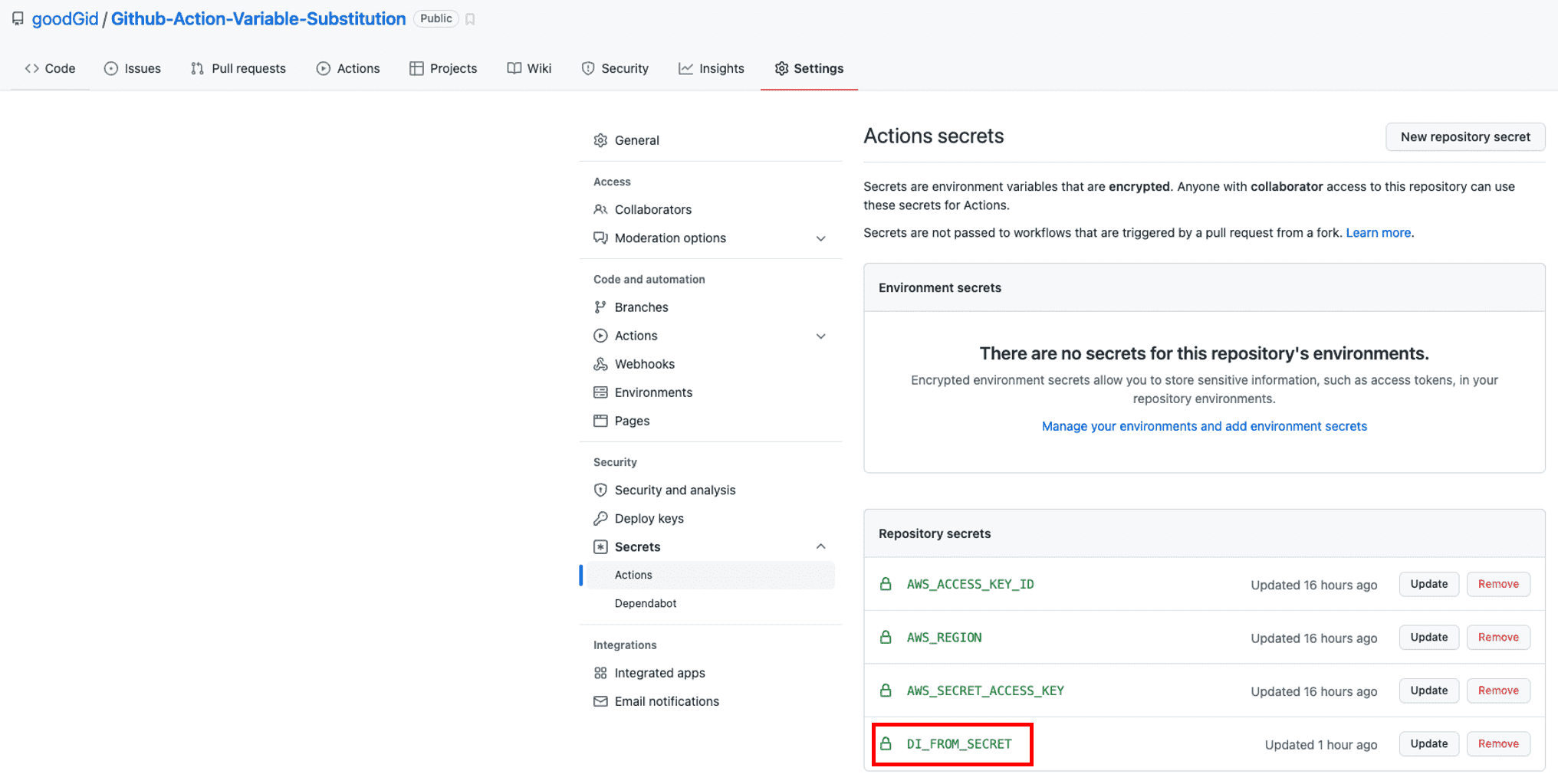Update the DI_FROM_SECRET secret
Screen dimensions: 1558x784
click(x=1428, y=743)
